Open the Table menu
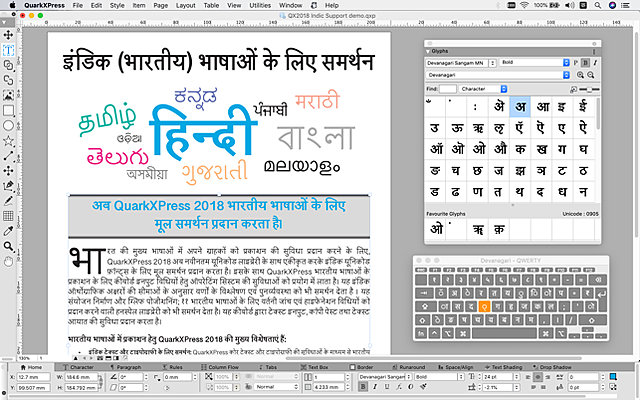The height and width of the screenshot is (400, 640). [211, 5]
